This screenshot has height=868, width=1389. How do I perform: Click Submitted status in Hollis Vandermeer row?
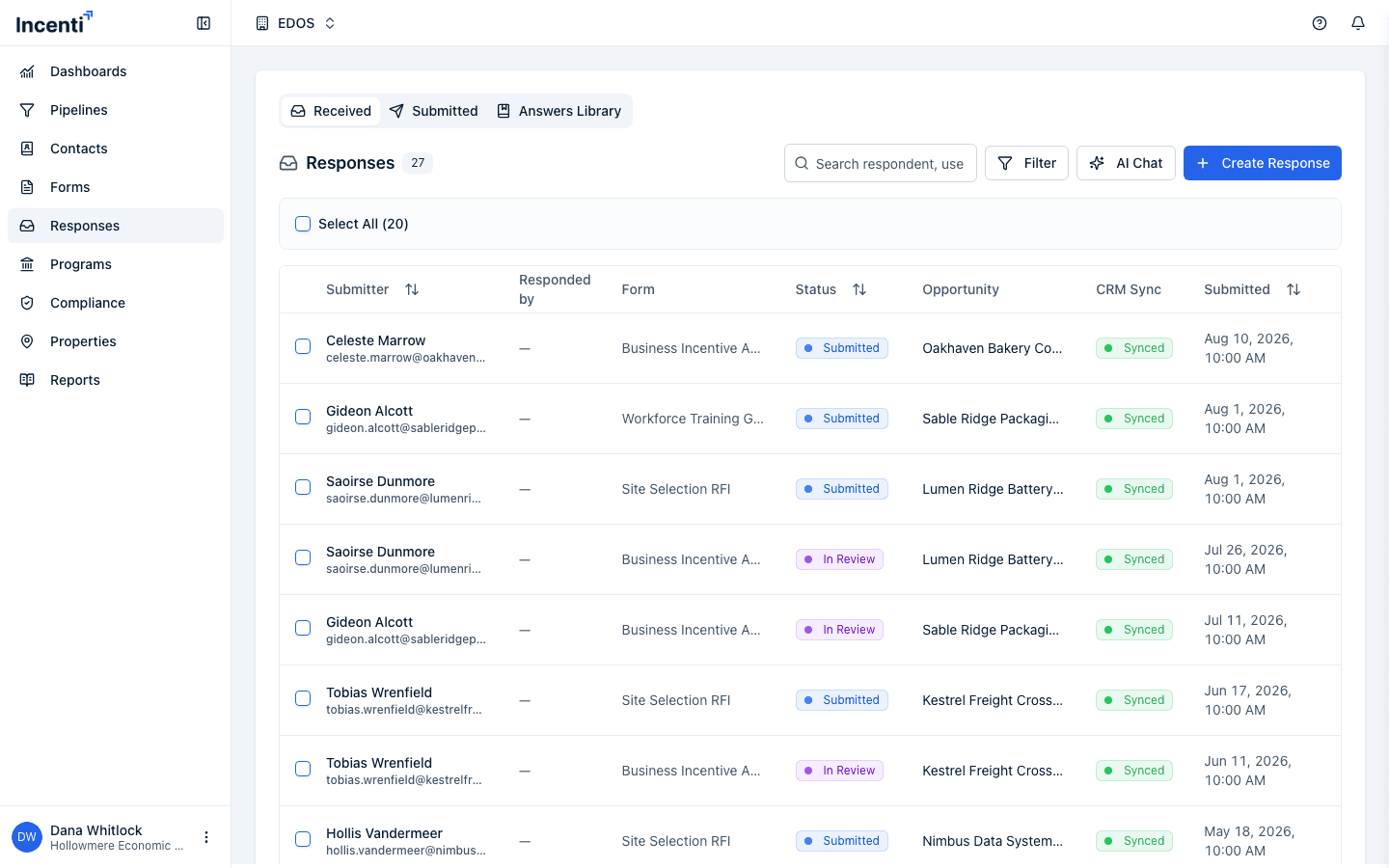click(842, 841)
